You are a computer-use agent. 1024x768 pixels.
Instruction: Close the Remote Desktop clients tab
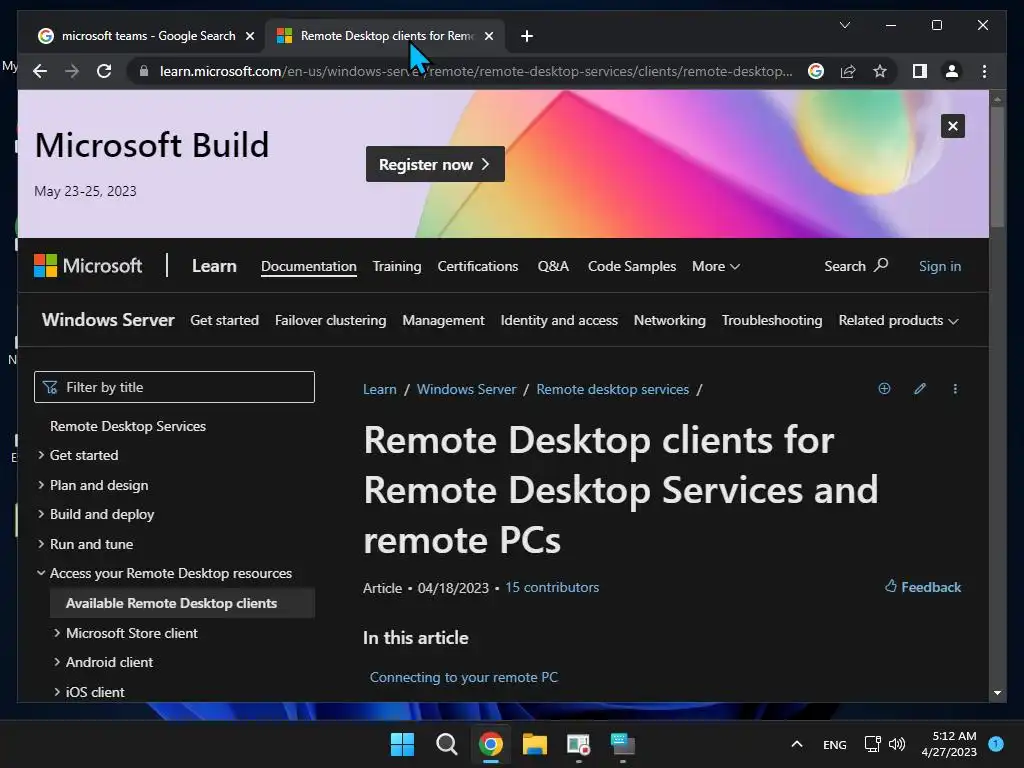click(488, 36)
